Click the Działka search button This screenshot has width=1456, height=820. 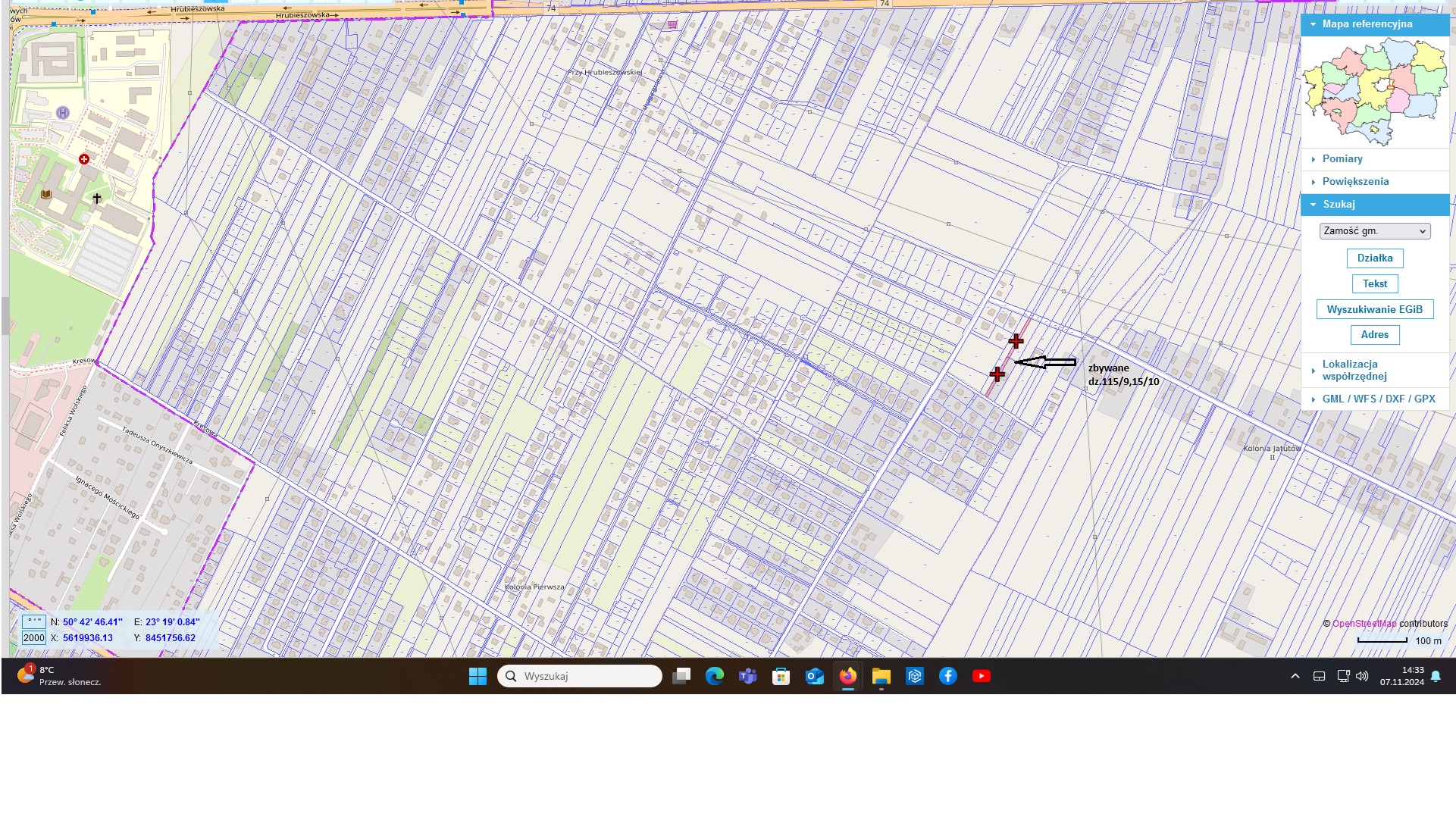coord(1374,258)
